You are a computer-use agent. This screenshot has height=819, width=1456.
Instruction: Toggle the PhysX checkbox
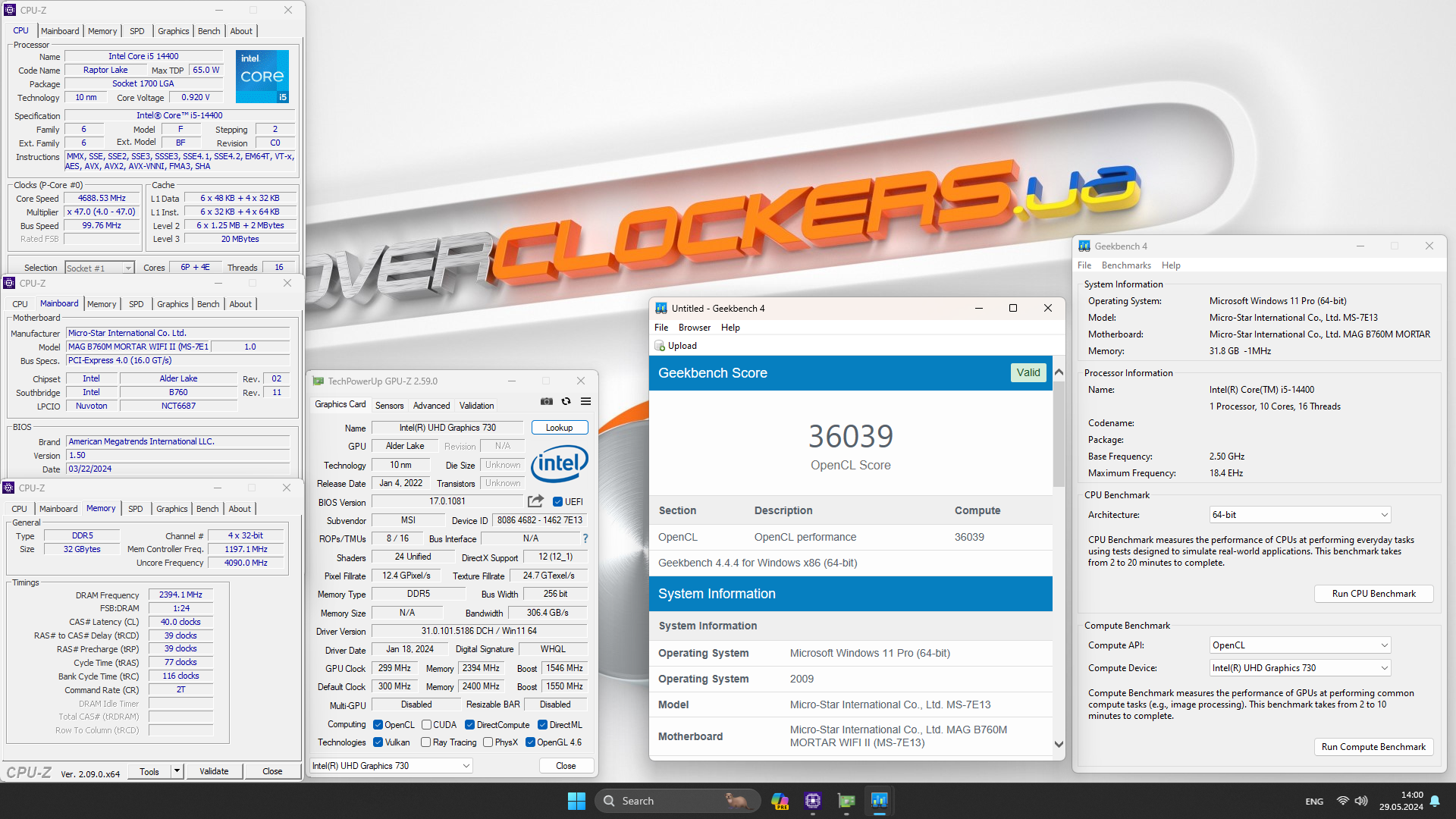click(488, 742)
